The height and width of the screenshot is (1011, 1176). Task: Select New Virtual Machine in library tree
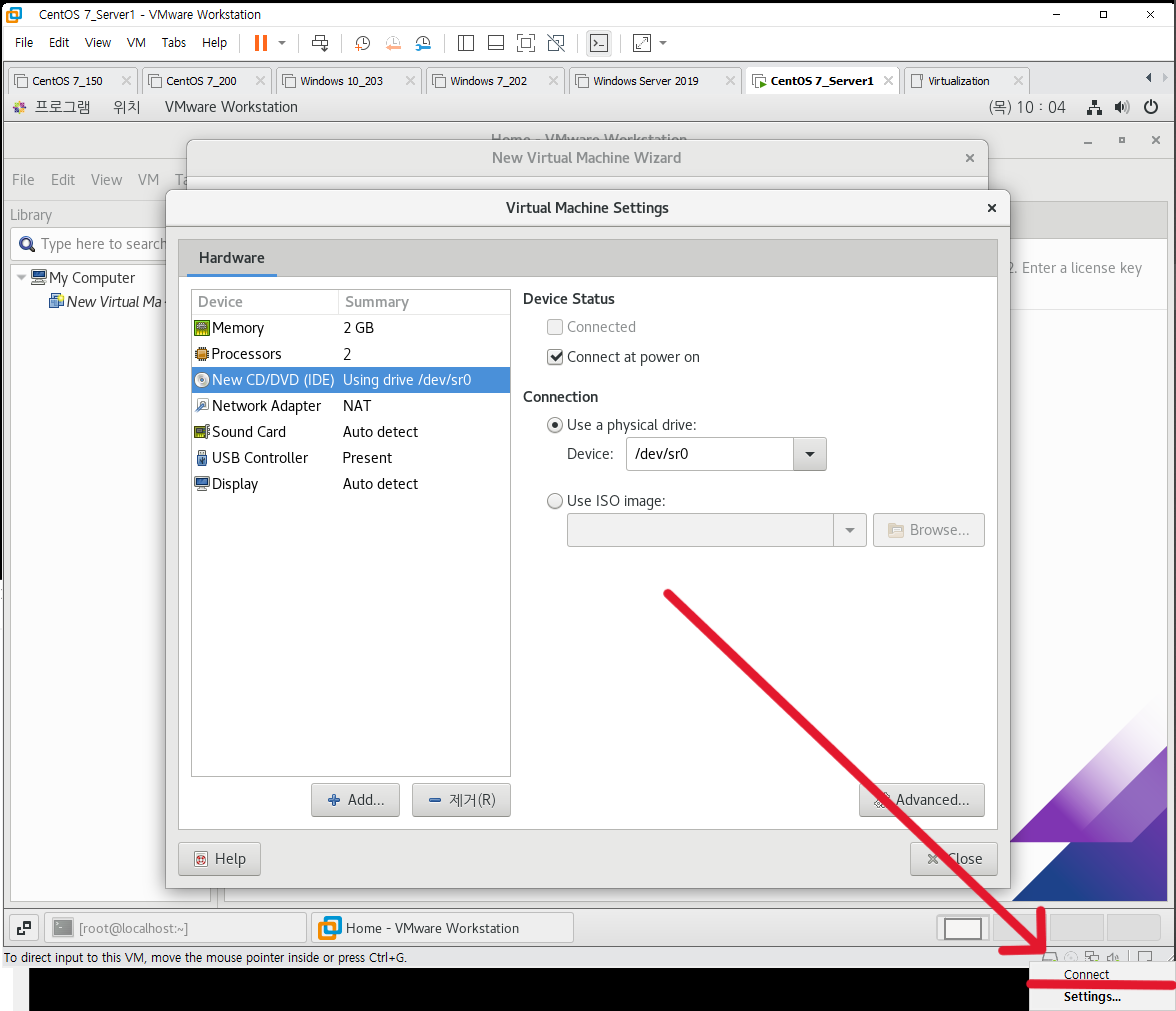pyautogui.click(x=106, y=302)
